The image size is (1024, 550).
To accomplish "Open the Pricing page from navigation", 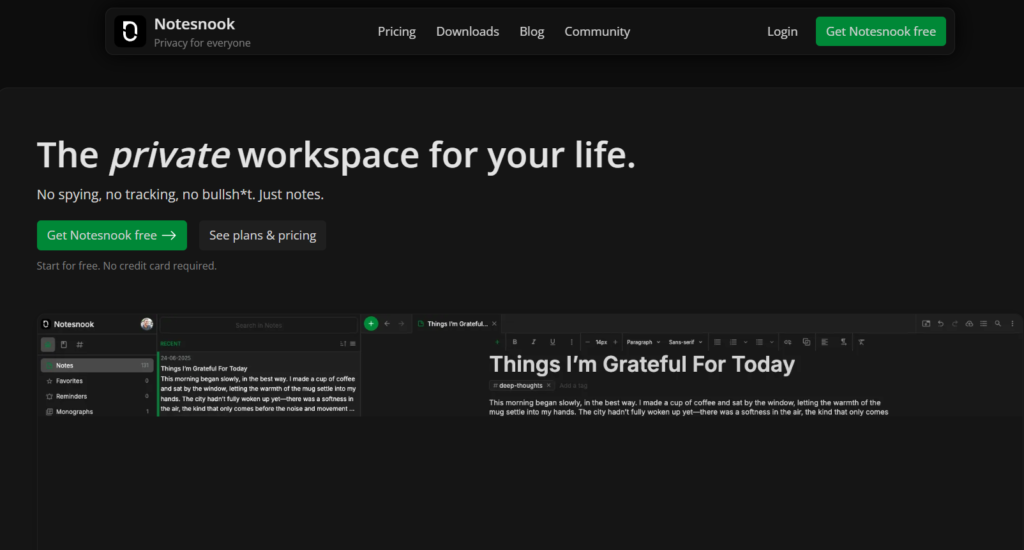I will (396, 32).
